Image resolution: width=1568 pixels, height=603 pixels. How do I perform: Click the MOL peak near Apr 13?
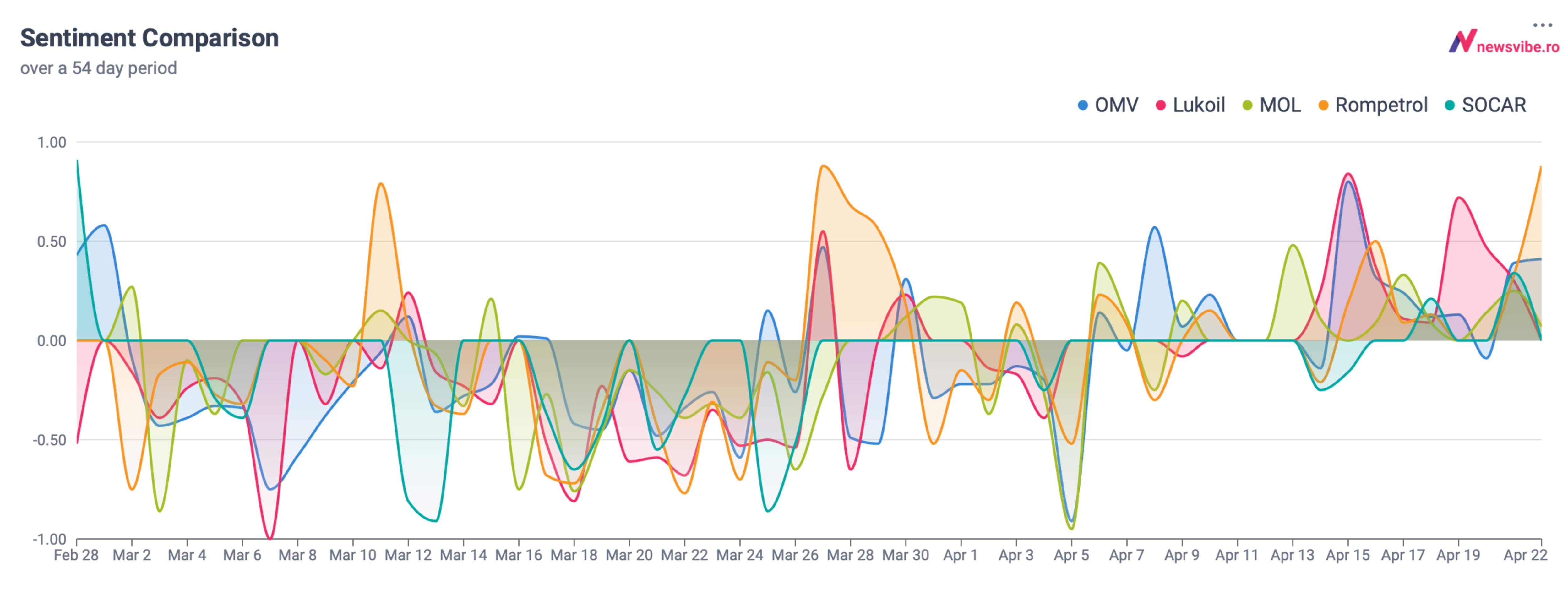click(x=1293, y=245)
